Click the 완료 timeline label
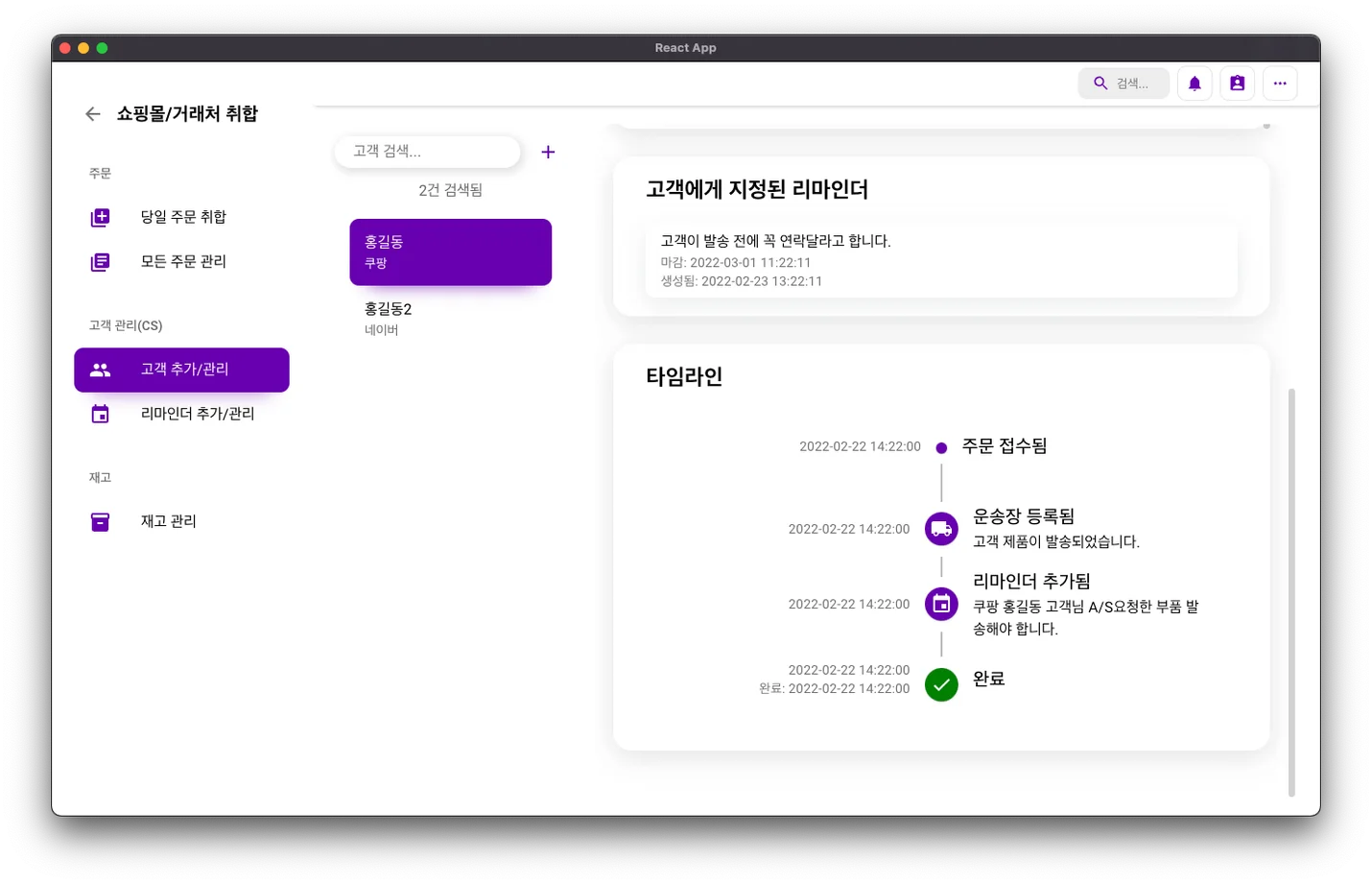 989,679
